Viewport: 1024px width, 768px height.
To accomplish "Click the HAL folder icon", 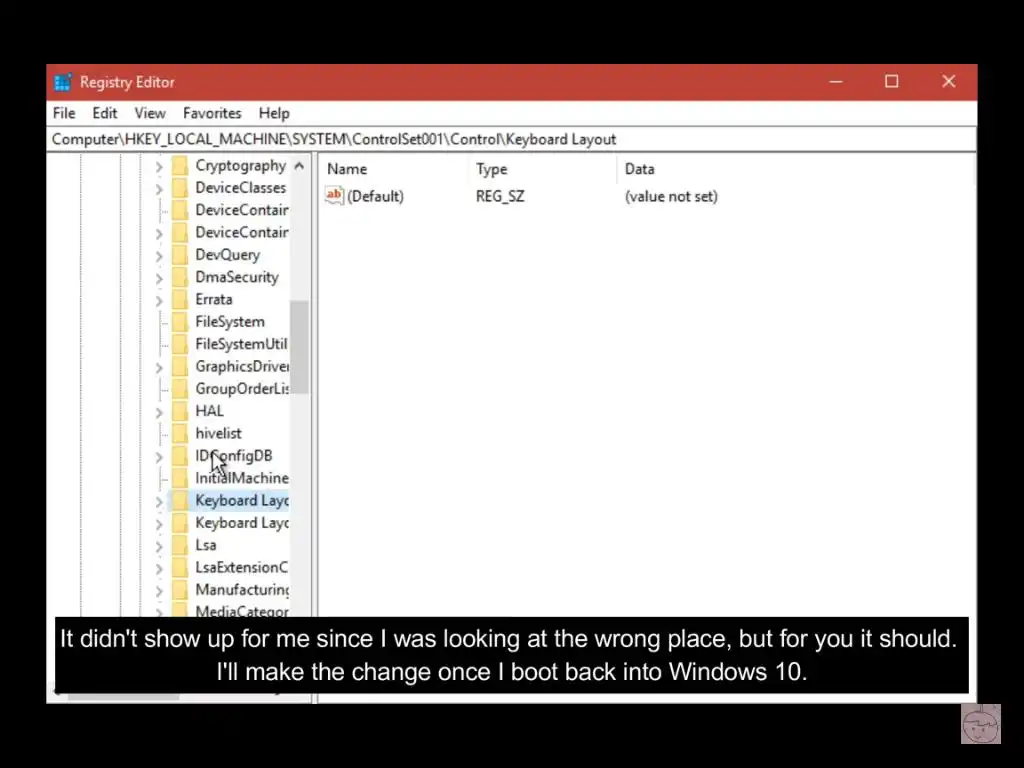I will click(x=180, y=411).
